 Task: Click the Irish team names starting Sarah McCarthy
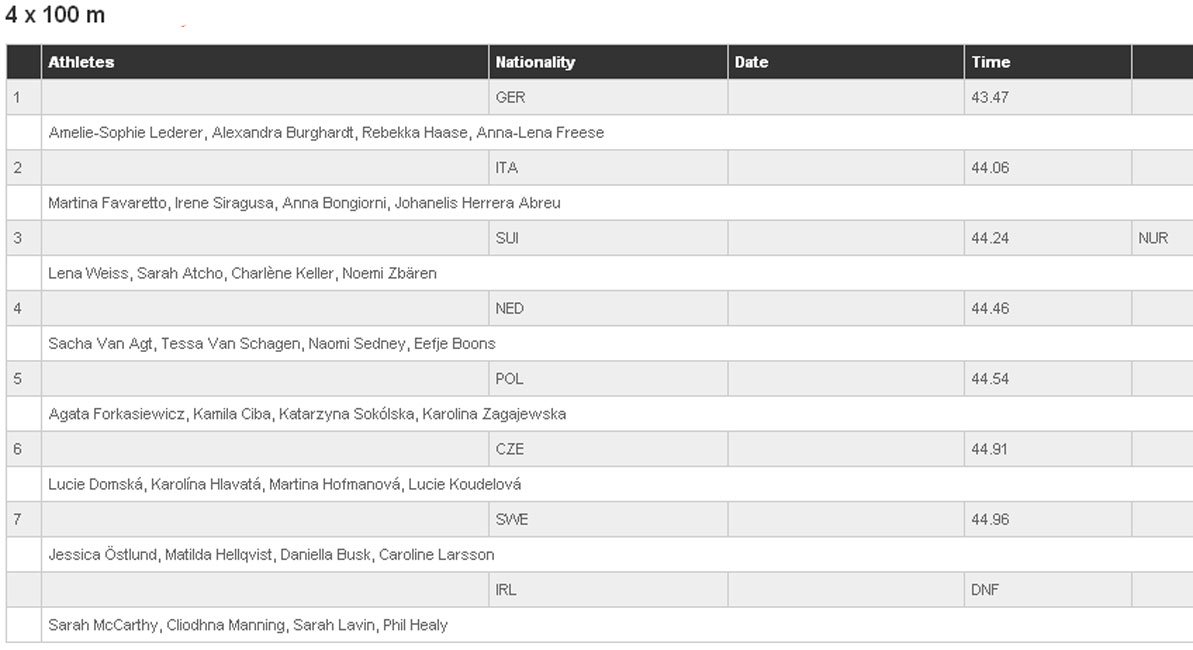247,625
